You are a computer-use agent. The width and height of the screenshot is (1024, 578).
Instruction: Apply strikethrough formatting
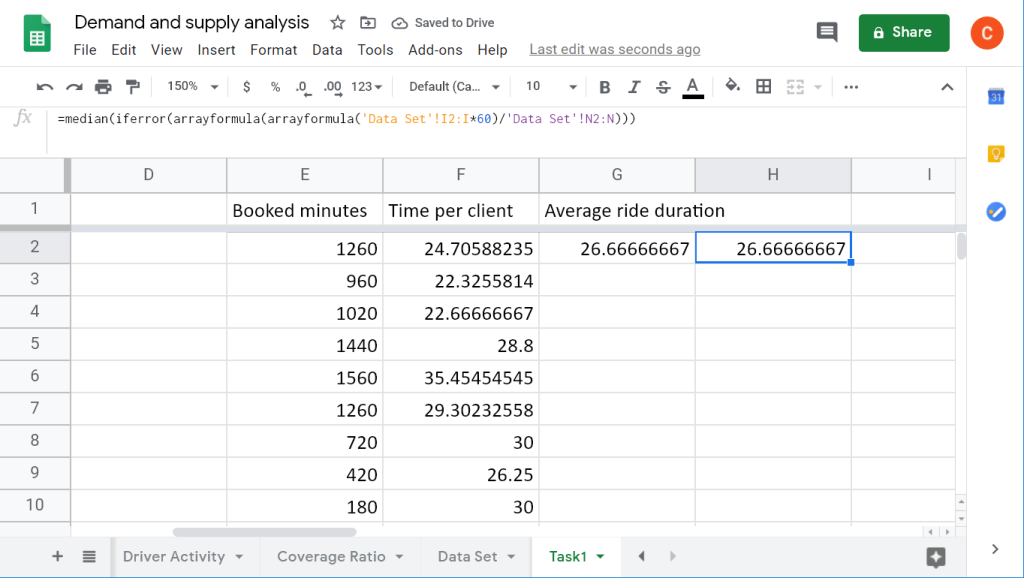pos(662,87)
